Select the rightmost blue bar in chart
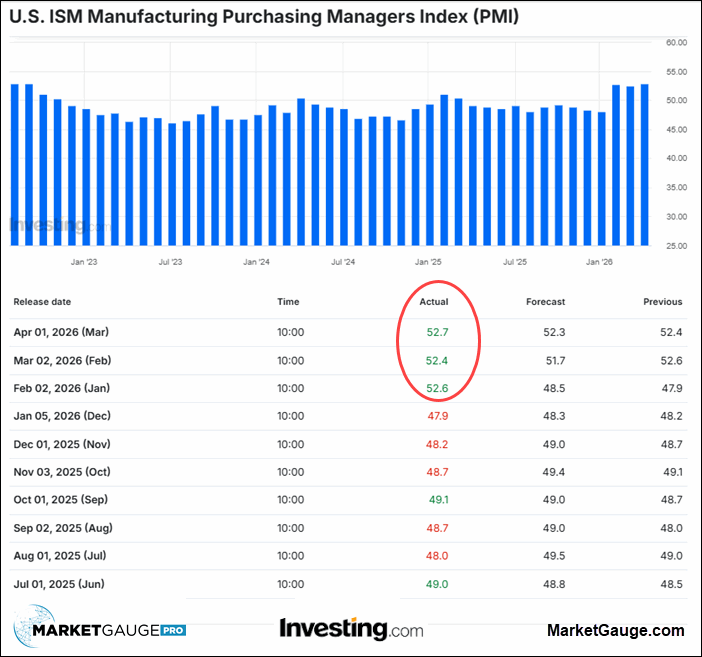 click(644, 165)
